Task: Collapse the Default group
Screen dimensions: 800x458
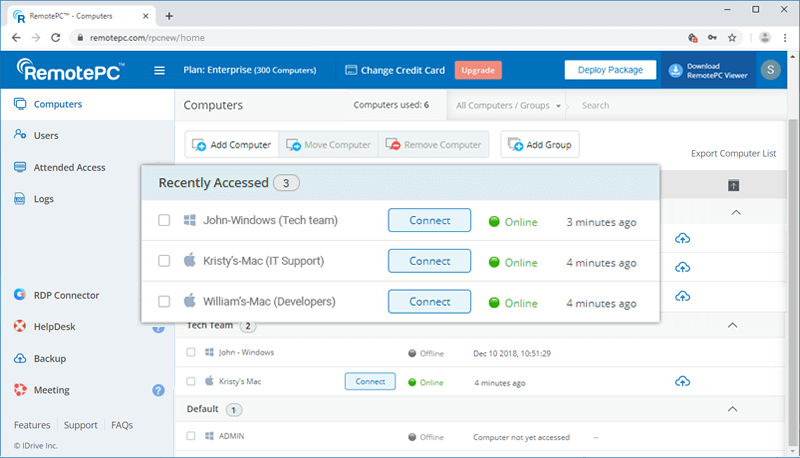Action: [x=732, y=409]
